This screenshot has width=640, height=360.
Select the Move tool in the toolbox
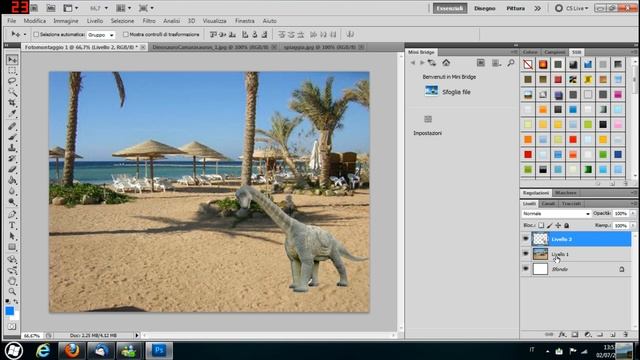pos(12,60)
